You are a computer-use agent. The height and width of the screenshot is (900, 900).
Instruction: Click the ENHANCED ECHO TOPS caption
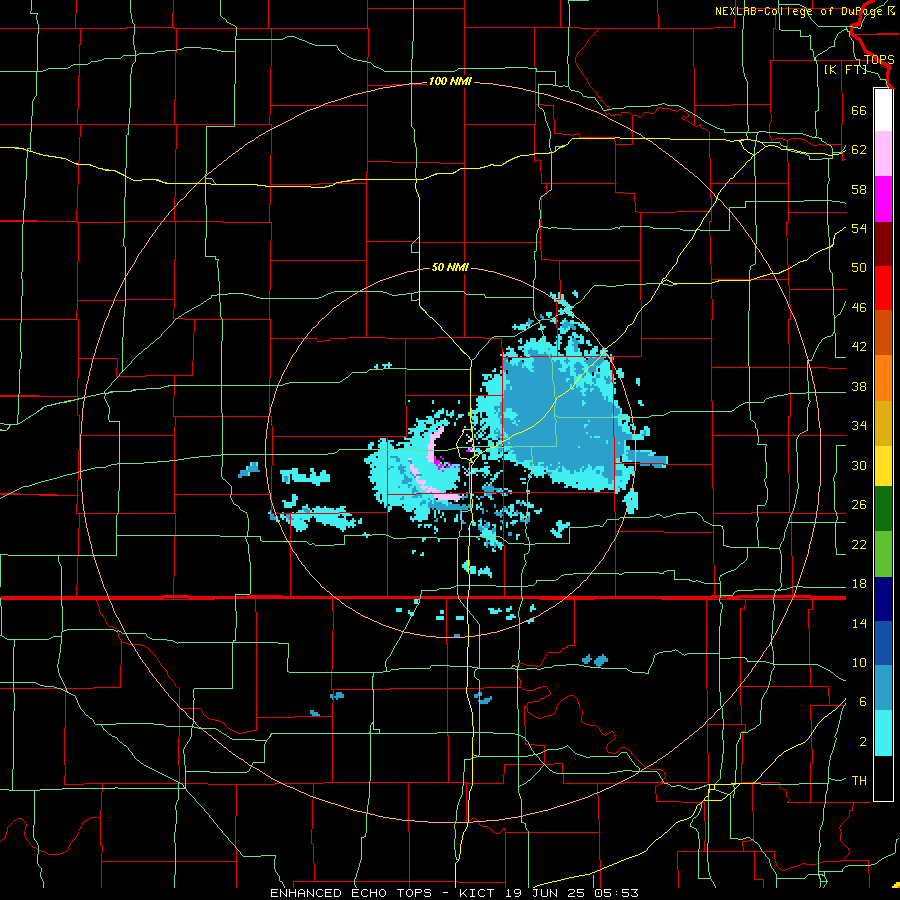pos(351,893)
